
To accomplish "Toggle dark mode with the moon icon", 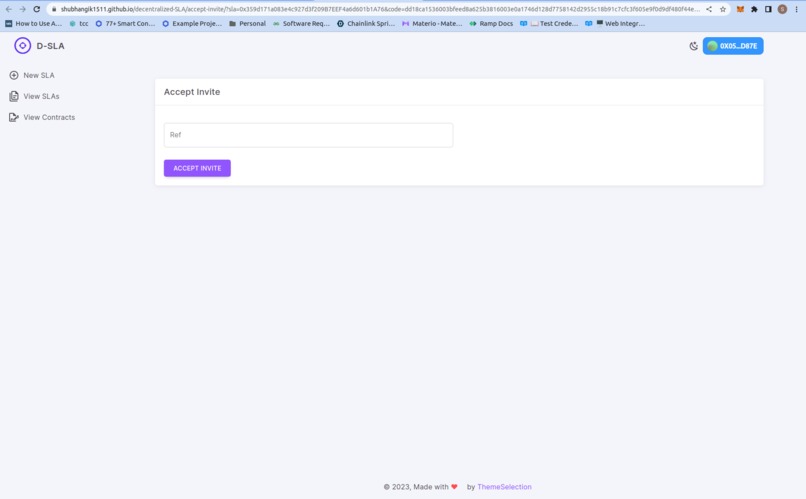I will (693, 46).
